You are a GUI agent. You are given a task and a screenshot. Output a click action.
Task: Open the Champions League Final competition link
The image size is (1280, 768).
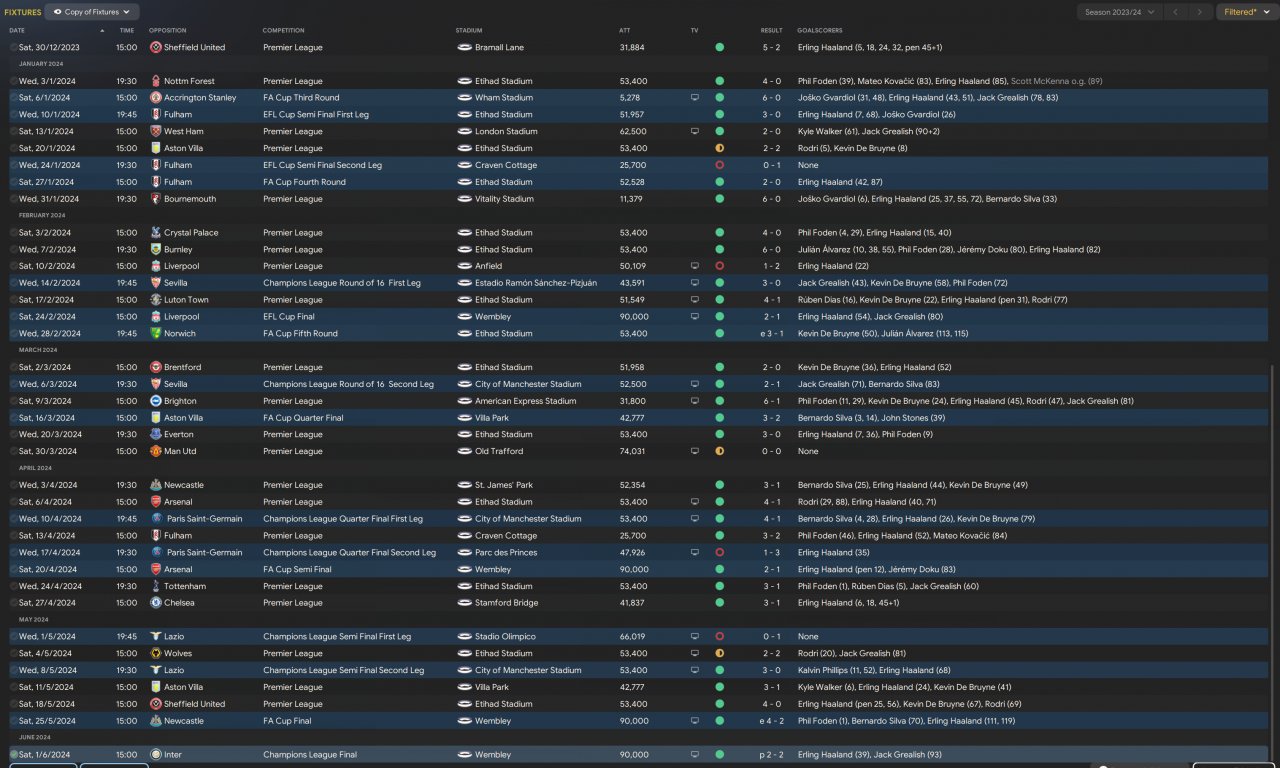click(310, 755)
